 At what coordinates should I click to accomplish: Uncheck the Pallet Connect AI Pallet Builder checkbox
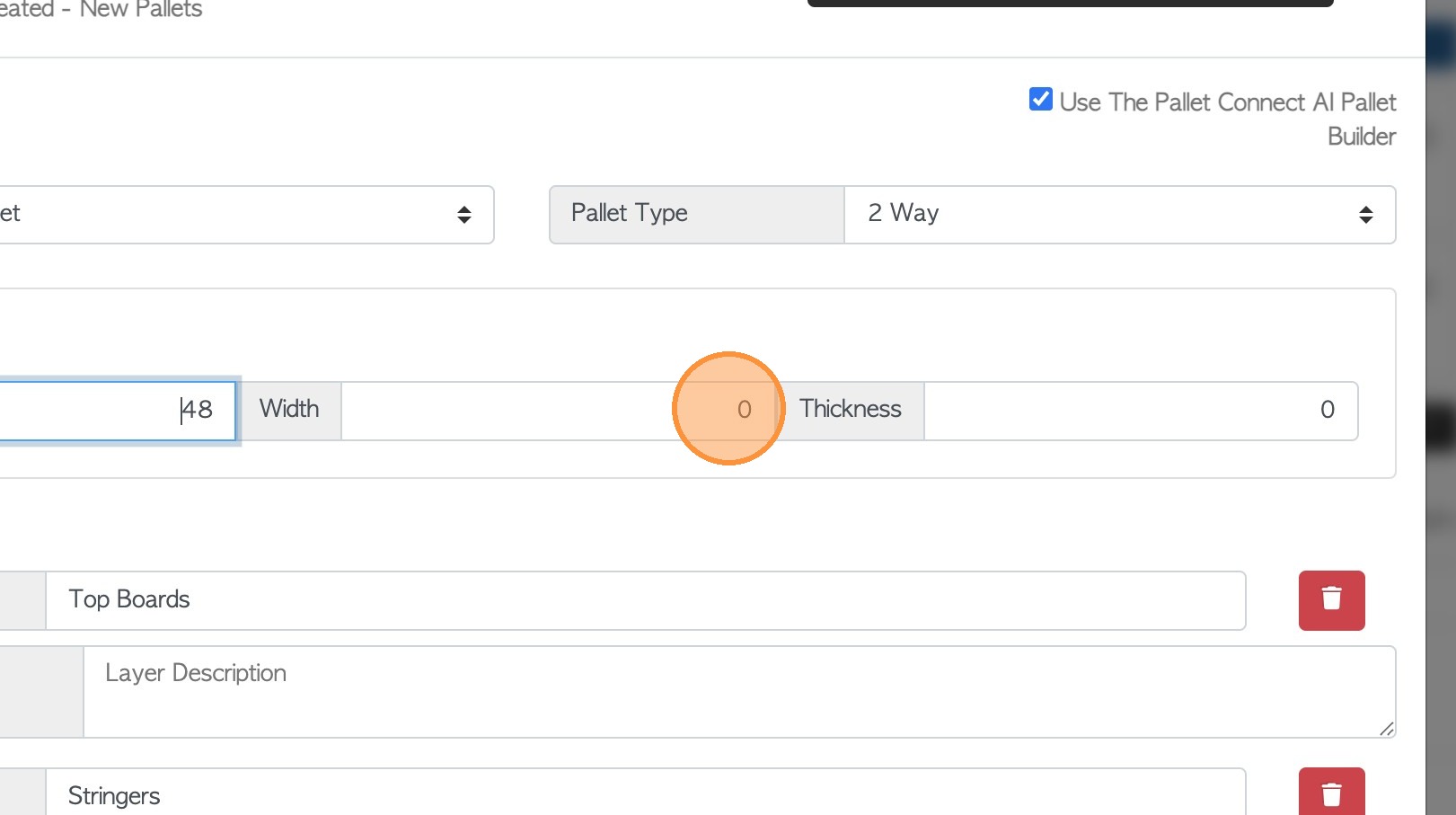(1041, 99)
